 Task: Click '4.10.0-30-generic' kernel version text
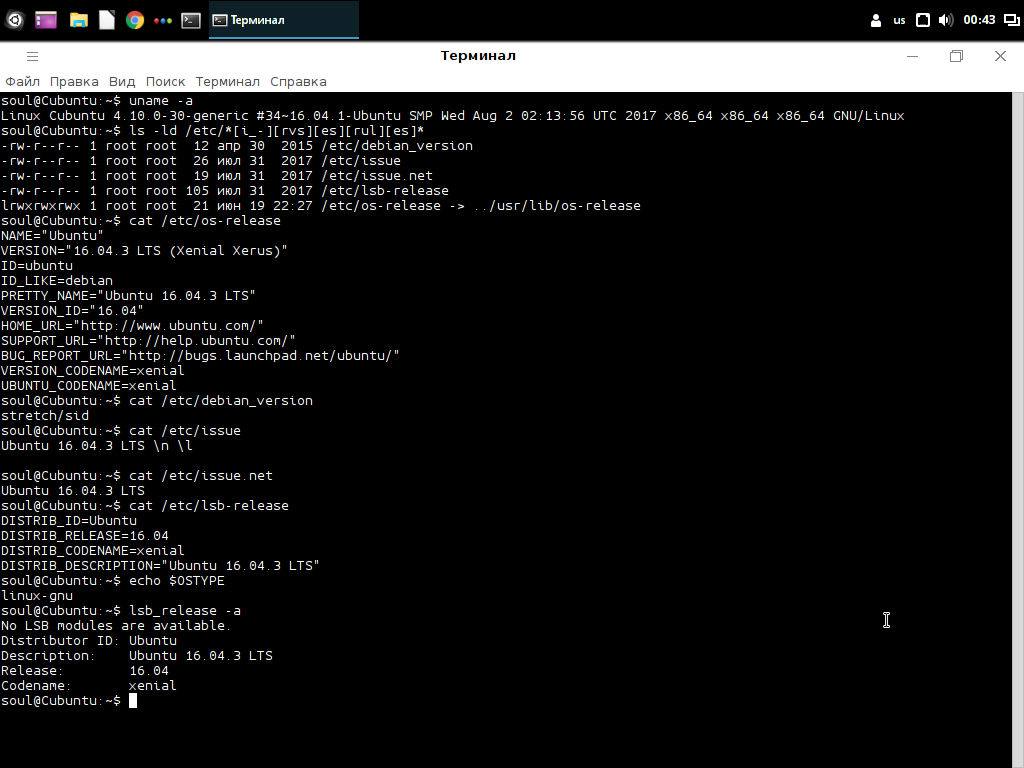click(181, 116)
